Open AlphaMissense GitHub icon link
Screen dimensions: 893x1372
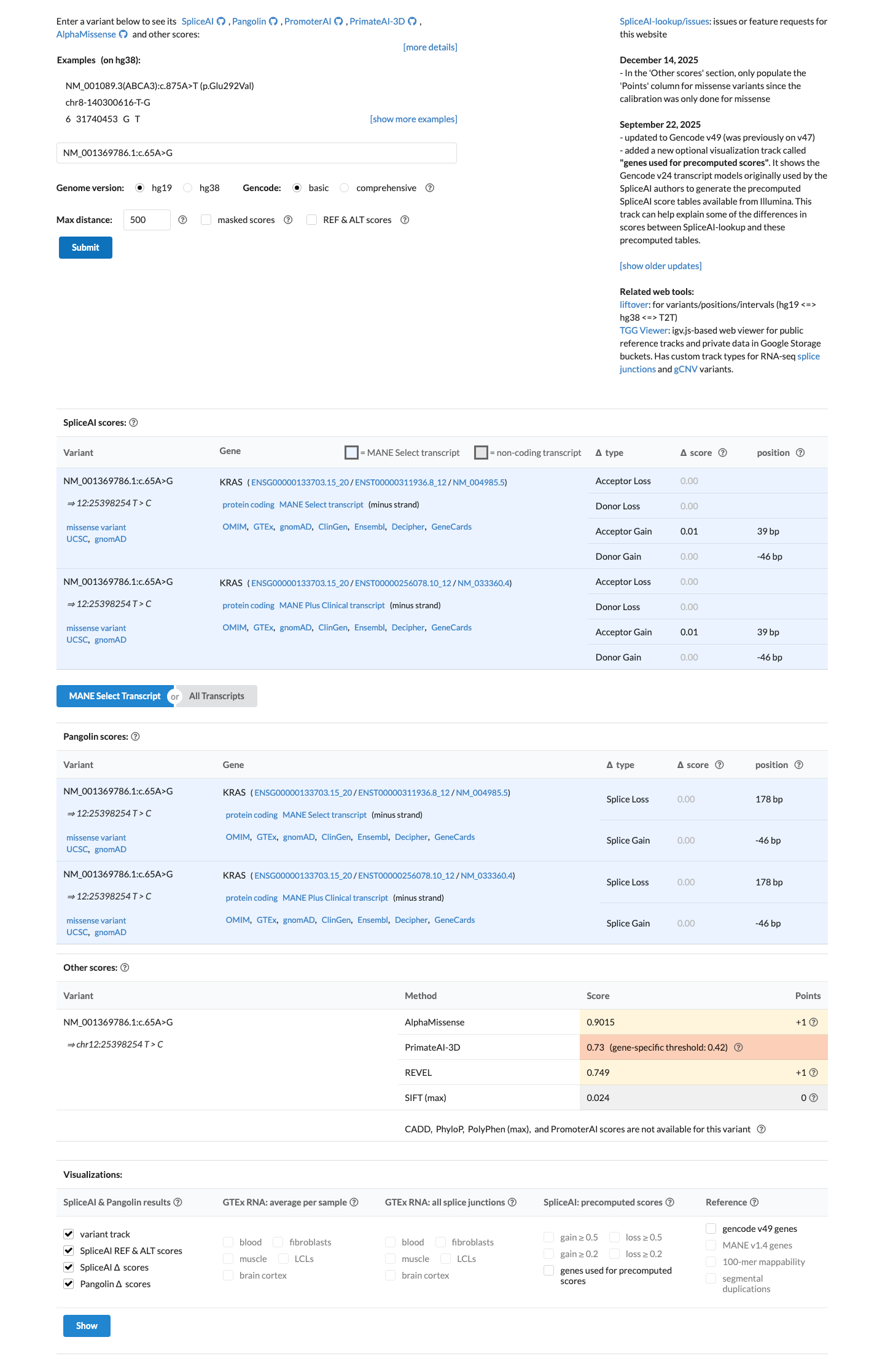[123, 34]
